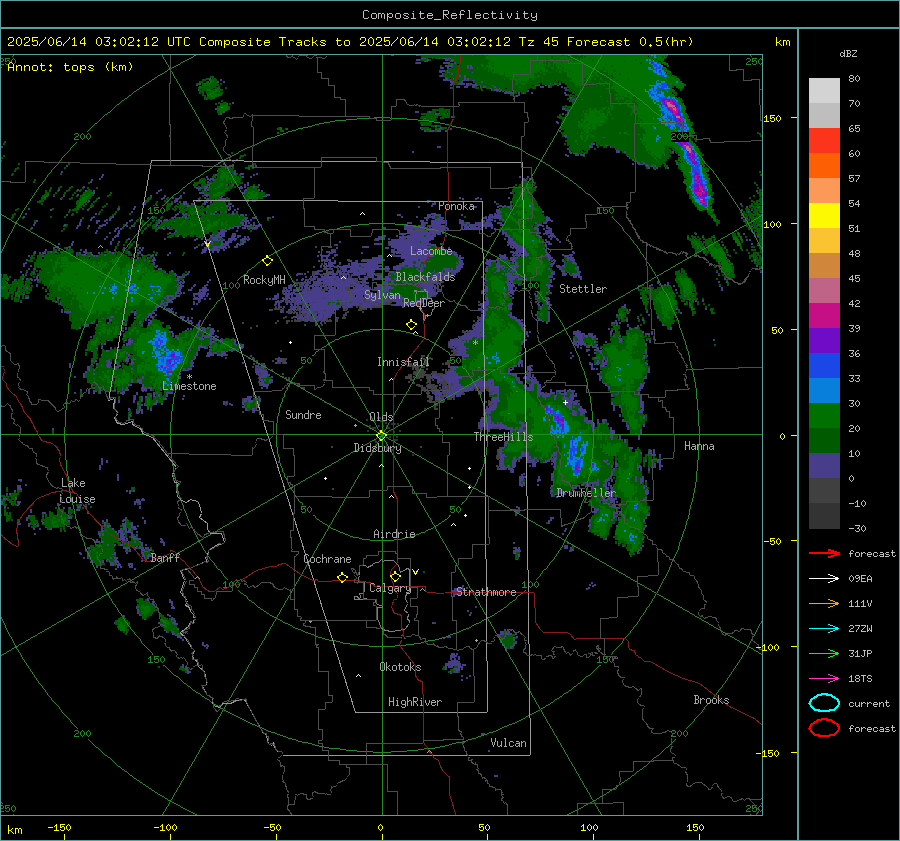900x841 pixels.
Task: Select the orange 111V arrow legend icon
Action: (x=824, y=603)
